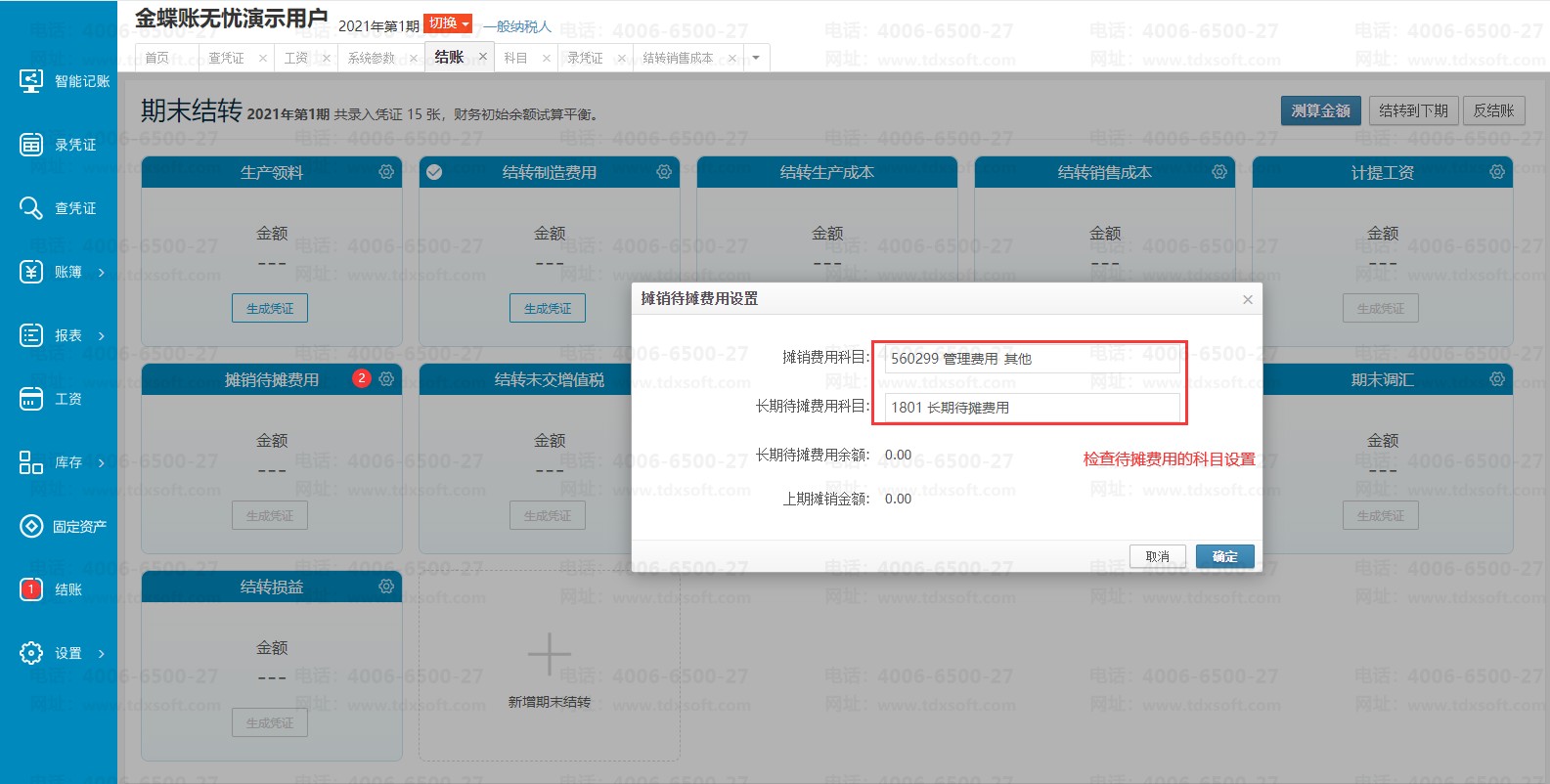
Task: Click gear icon on 生产领料 card
Action: [x=386, y=172]
